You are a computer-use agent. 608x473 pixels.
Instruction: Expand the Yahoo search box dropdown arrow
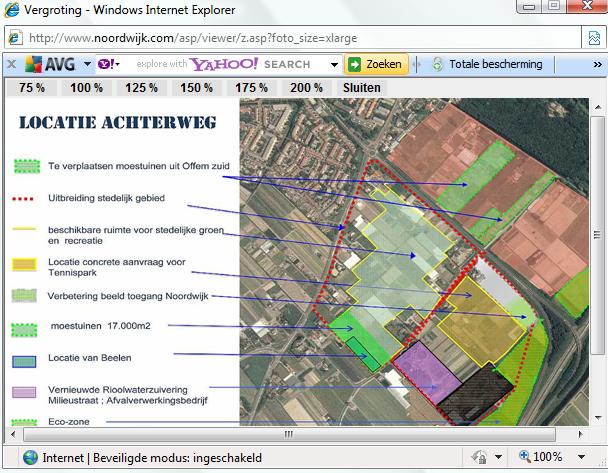[x=333, y=64]
